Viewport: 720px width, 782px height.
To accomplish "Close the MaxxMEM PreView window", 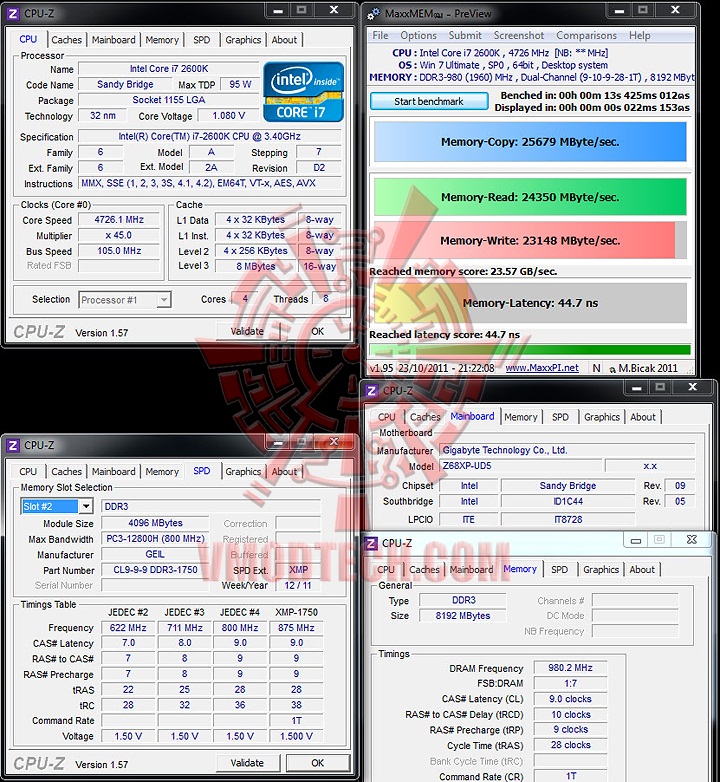I will click(x=676, y=10).
